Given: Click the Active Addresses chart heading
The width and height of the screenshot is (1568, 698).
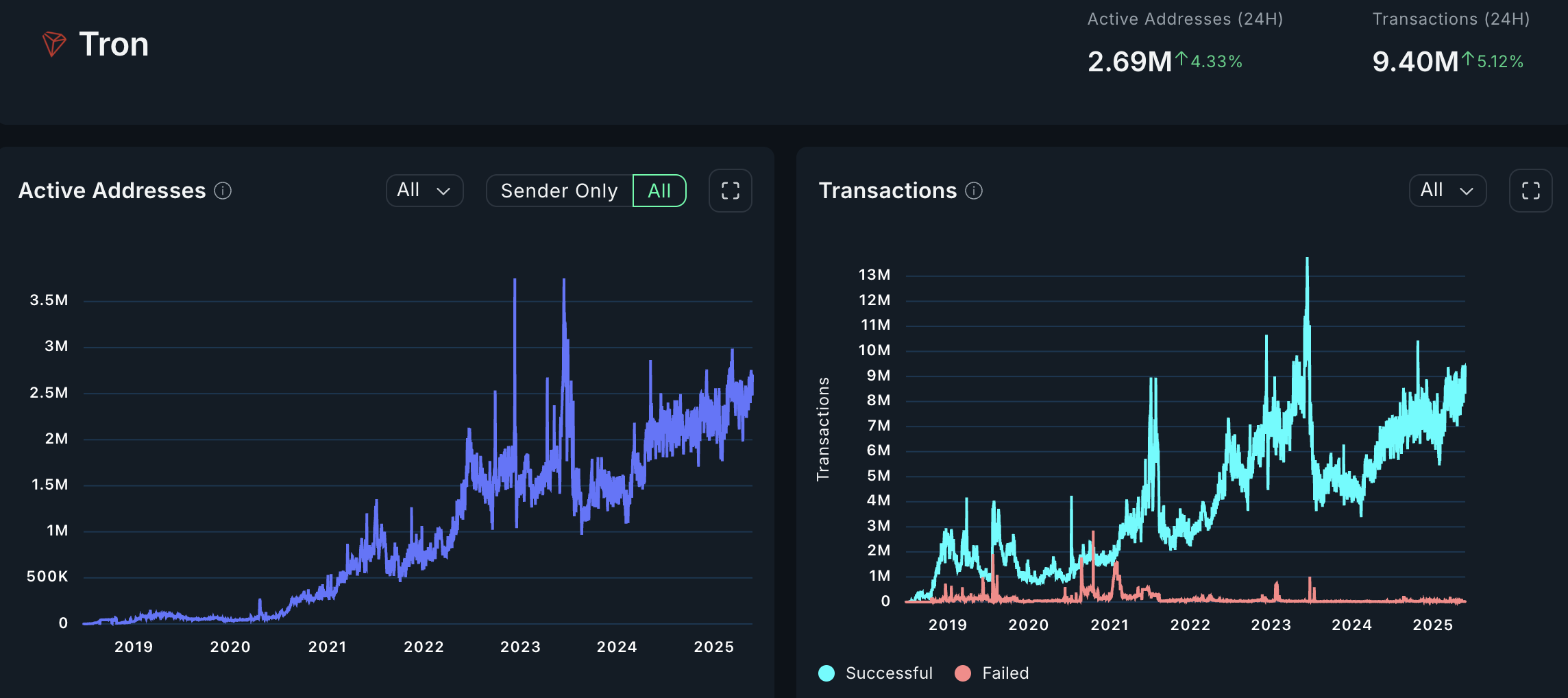Looking at the screenshot, I should [x=112, y=191].
